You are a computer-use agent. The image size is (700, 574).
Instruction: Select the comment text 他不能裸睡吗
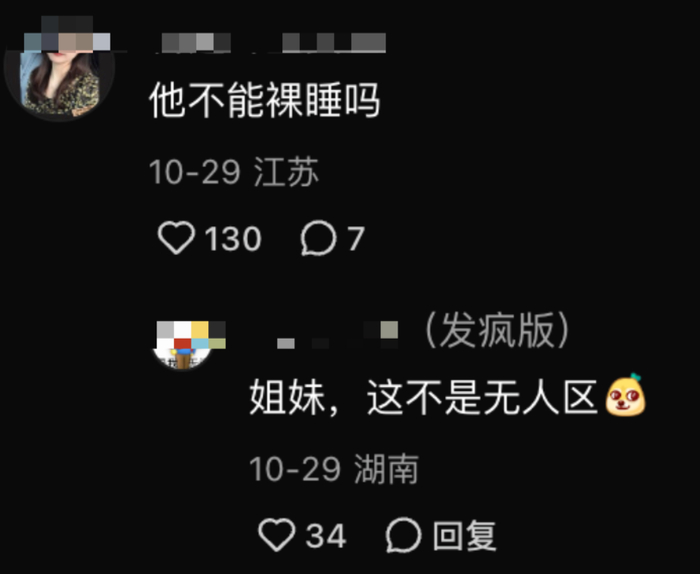tap(265, 100)
